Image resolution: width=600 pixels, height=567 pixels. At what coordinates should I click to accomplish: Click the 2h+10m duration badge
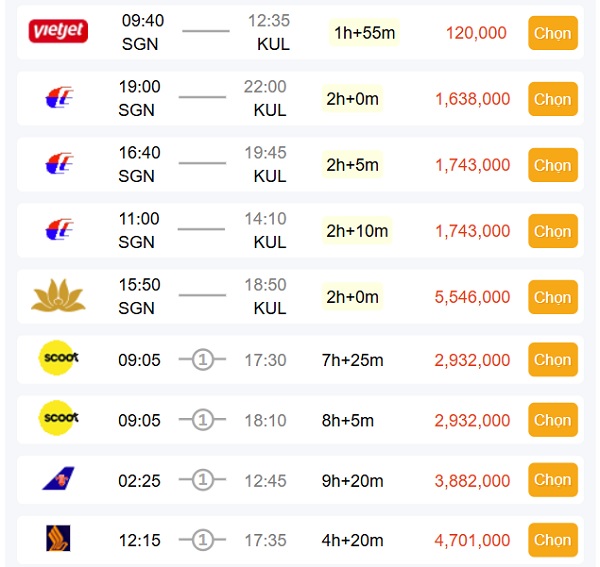tap(357, 231)
